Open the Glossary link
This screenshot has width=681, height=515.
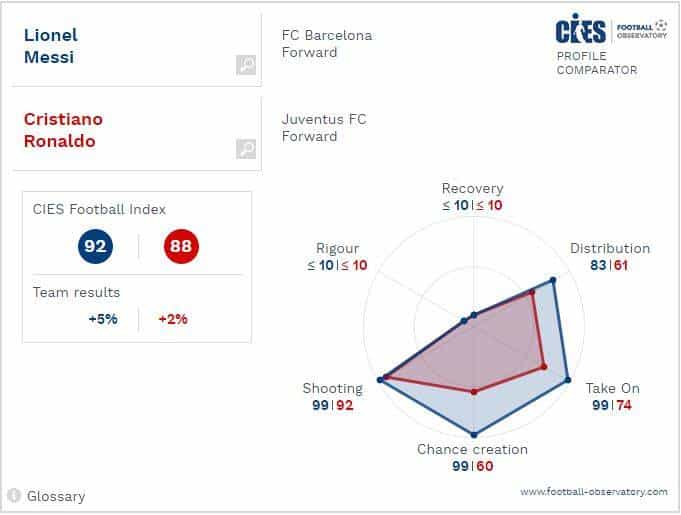56,496
